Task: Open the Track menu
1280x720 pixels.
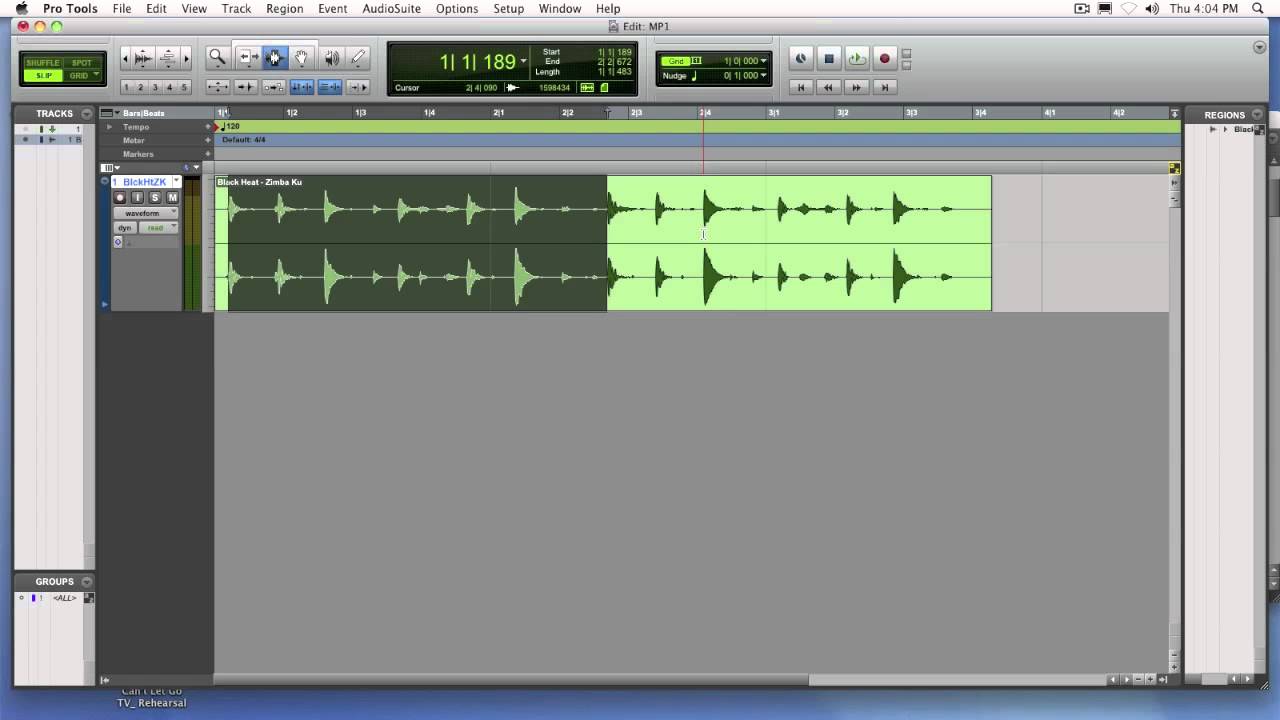Action: coord(236,9)
